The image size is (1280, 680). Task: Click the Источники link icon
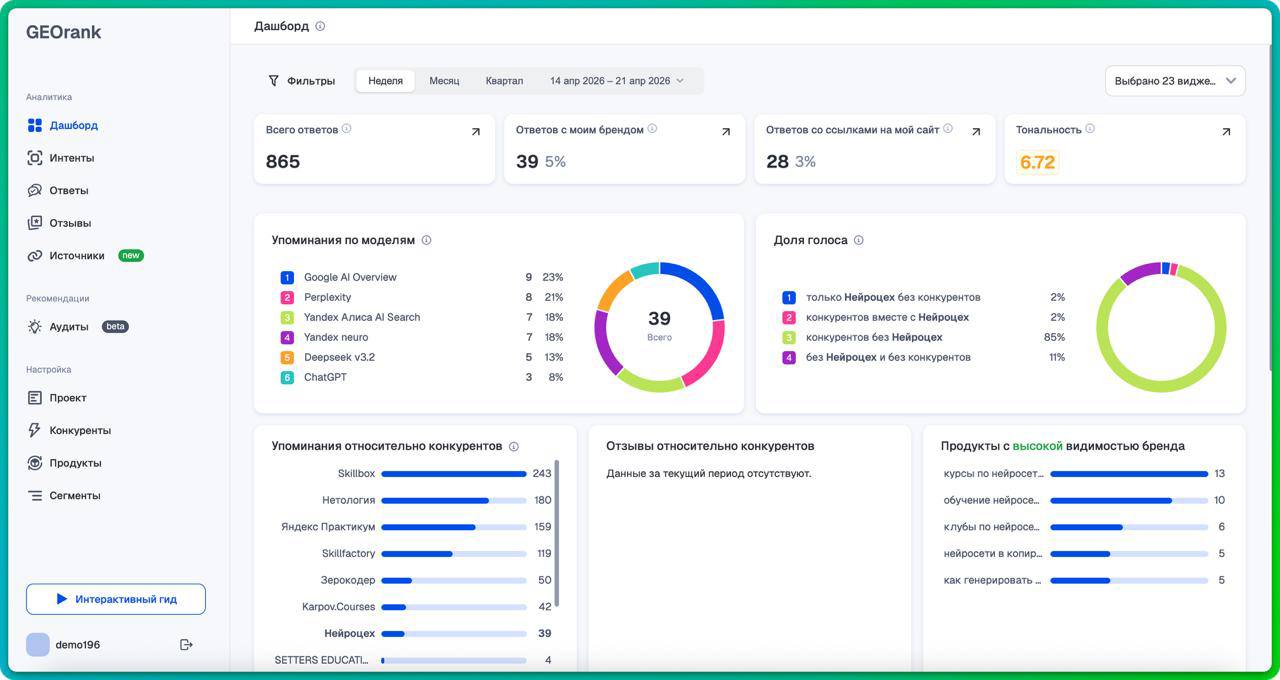pos(35,255)
